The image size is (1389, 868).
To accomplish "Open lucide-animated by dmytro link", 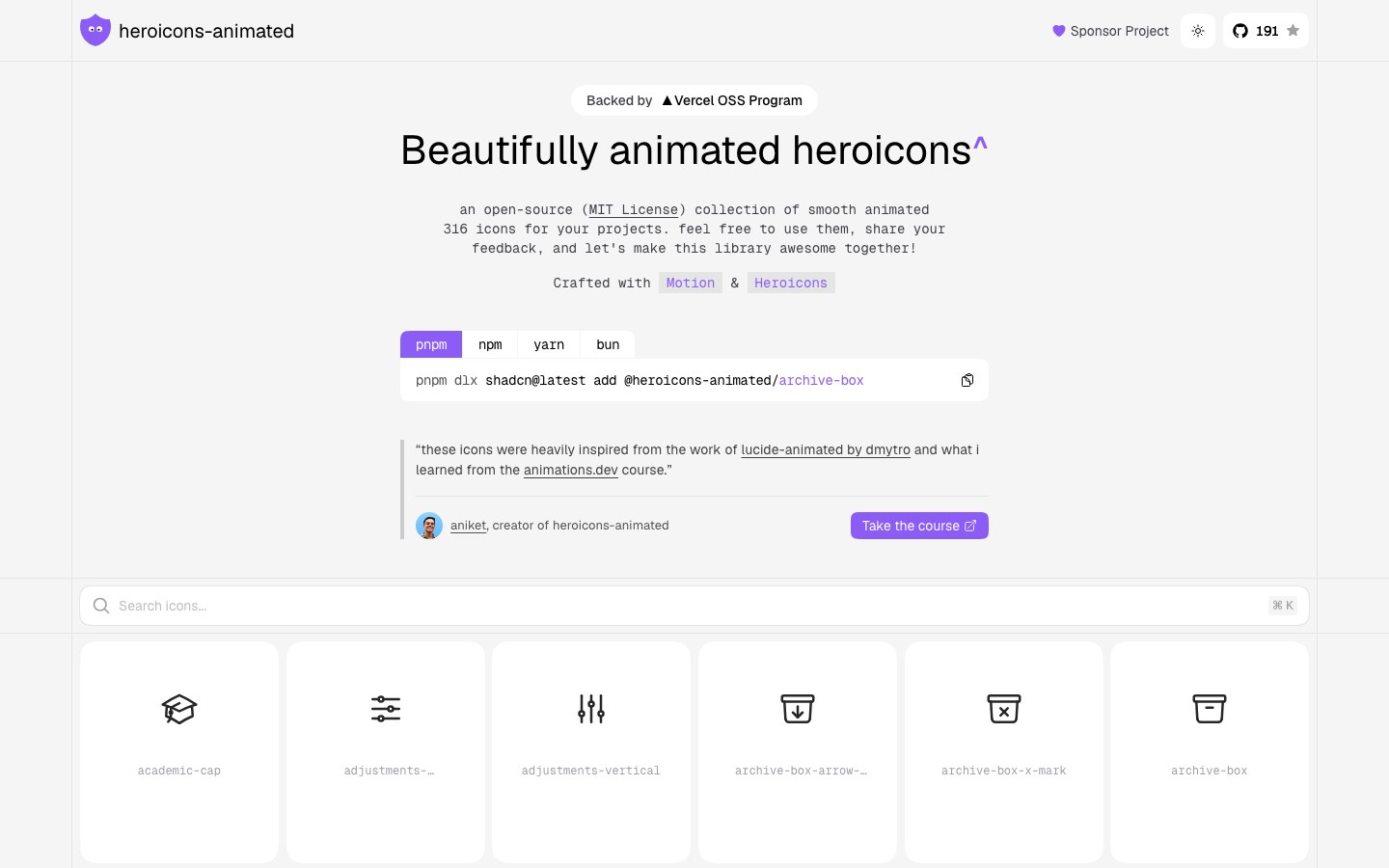I will coord(826,449).
